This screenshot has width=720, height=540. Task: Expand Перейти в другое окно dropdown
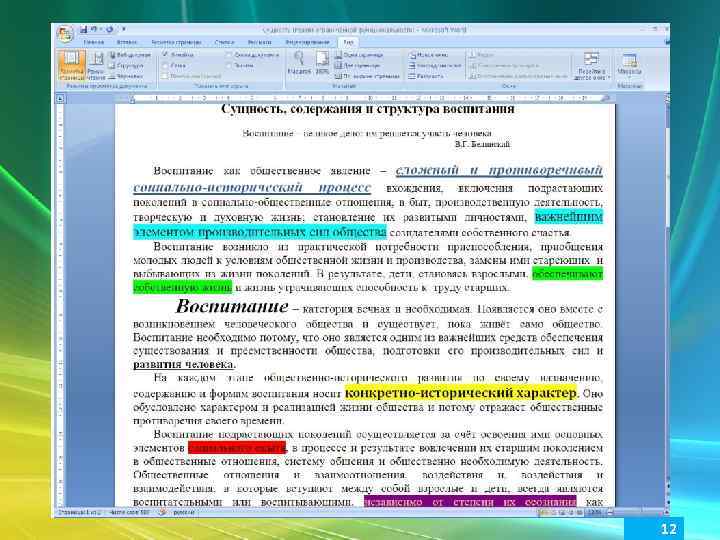point(592,65)
